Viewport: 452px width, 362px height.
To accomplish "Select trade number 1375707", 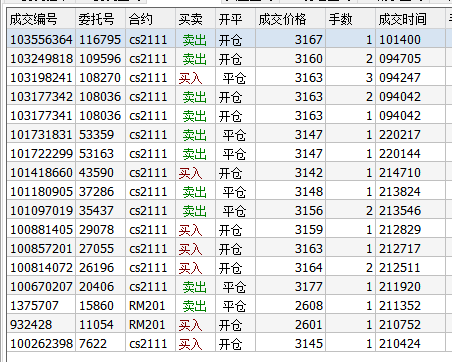I will coord(34,306).
